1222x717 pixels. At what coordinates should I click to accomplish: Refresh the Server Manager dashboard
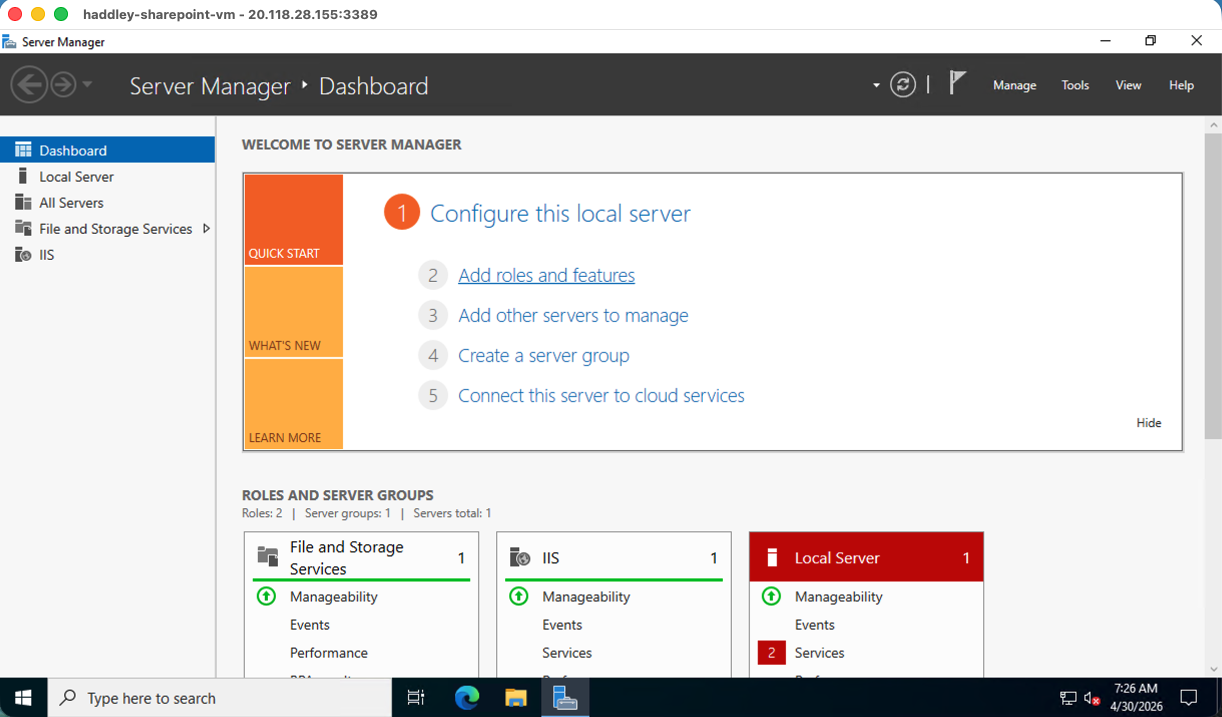click(x=903, y=85)
